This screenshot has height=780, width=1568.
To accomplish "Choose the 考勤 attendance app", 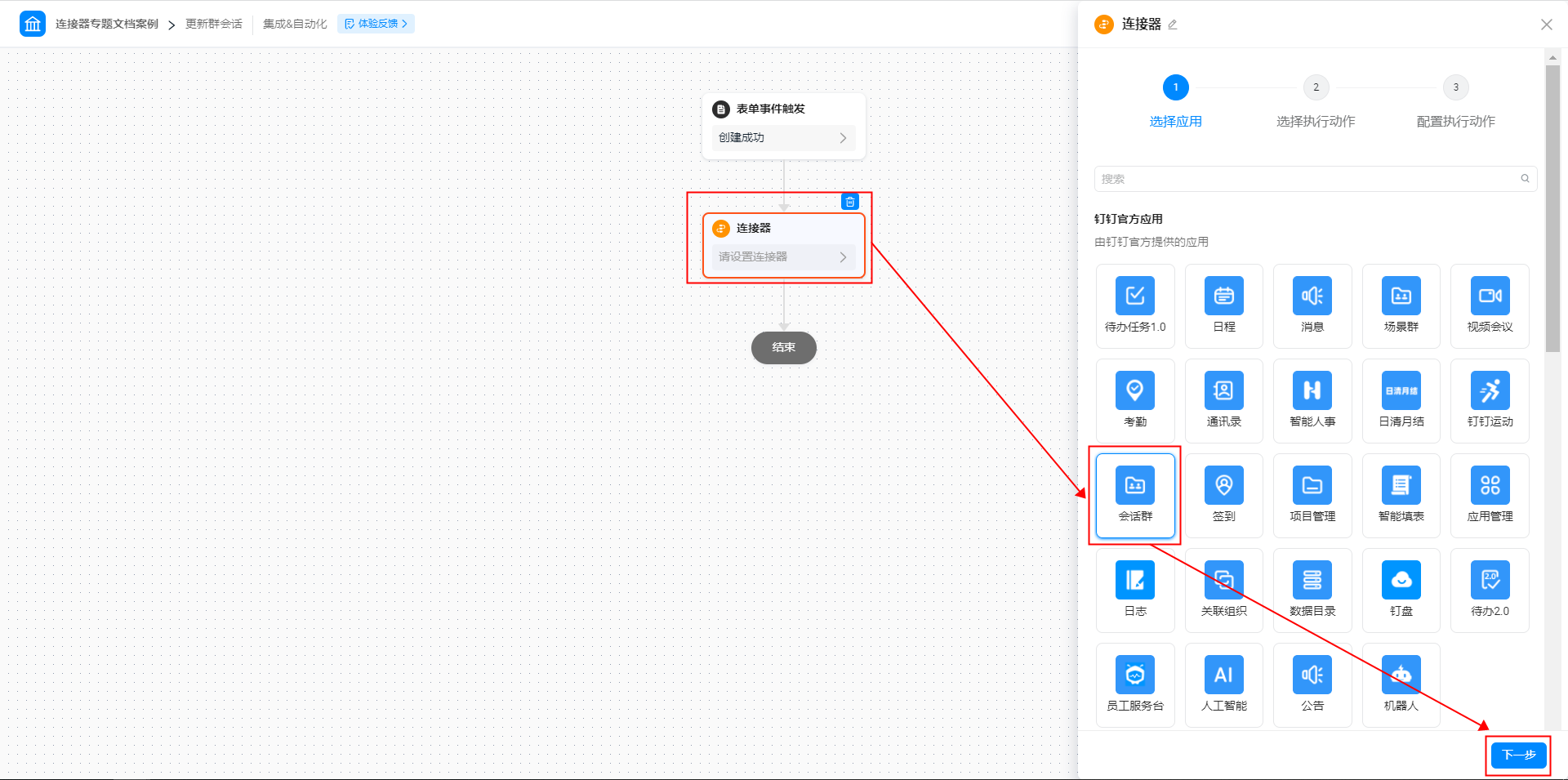I will (x=1135, y=400).
